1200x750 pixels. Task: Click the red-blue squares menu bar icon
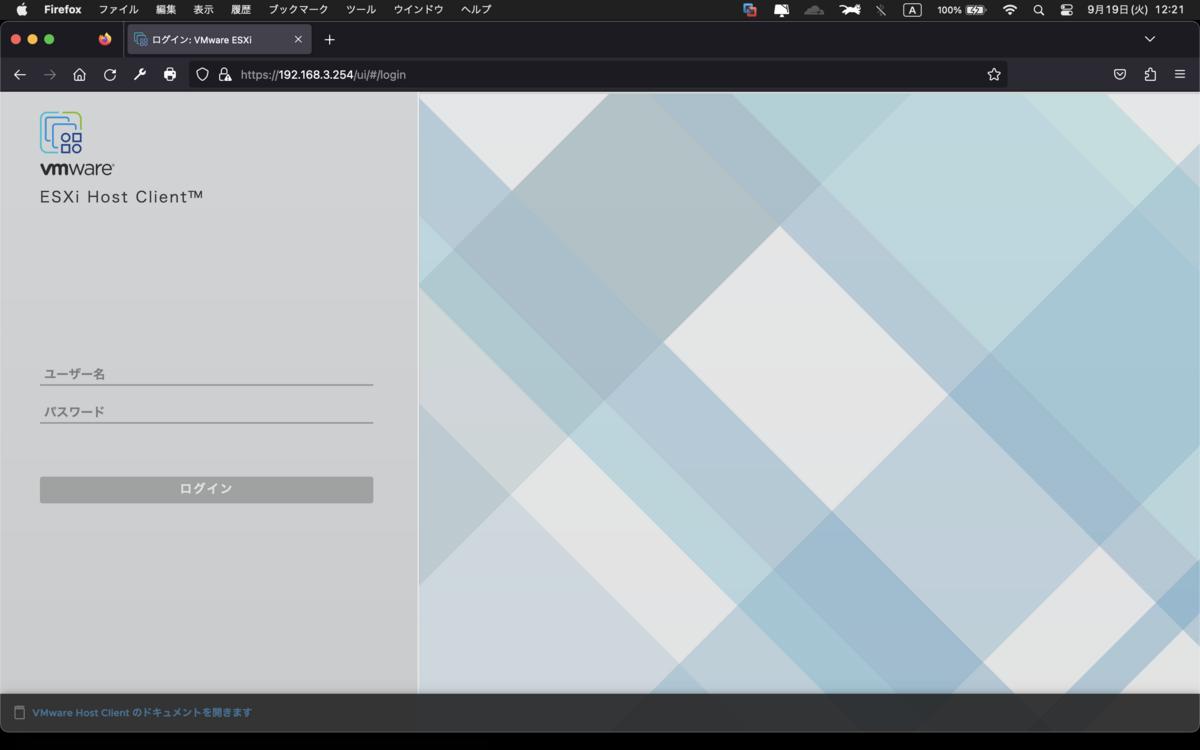pyautogui.click(x=750, y=10)
